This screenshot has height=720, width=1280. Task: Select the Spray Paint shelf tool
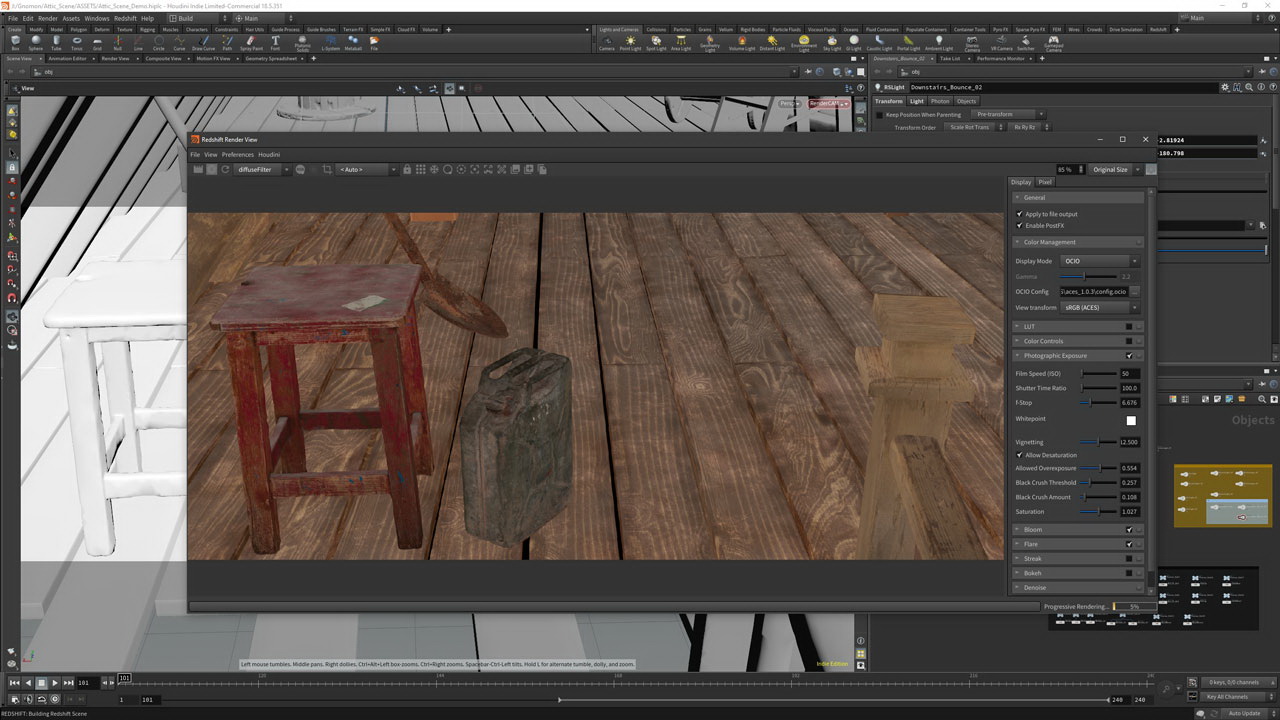click(x=251, y=43)
